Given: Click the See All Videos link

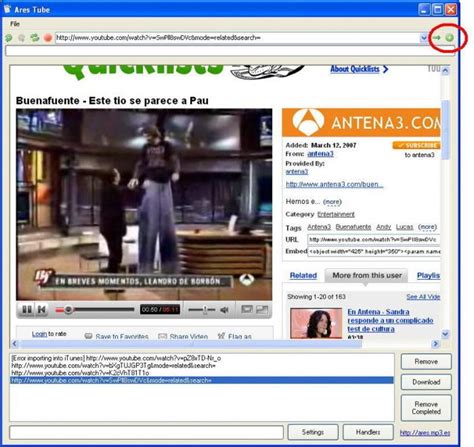Looking at the screenshot, I should click(423, 297).
